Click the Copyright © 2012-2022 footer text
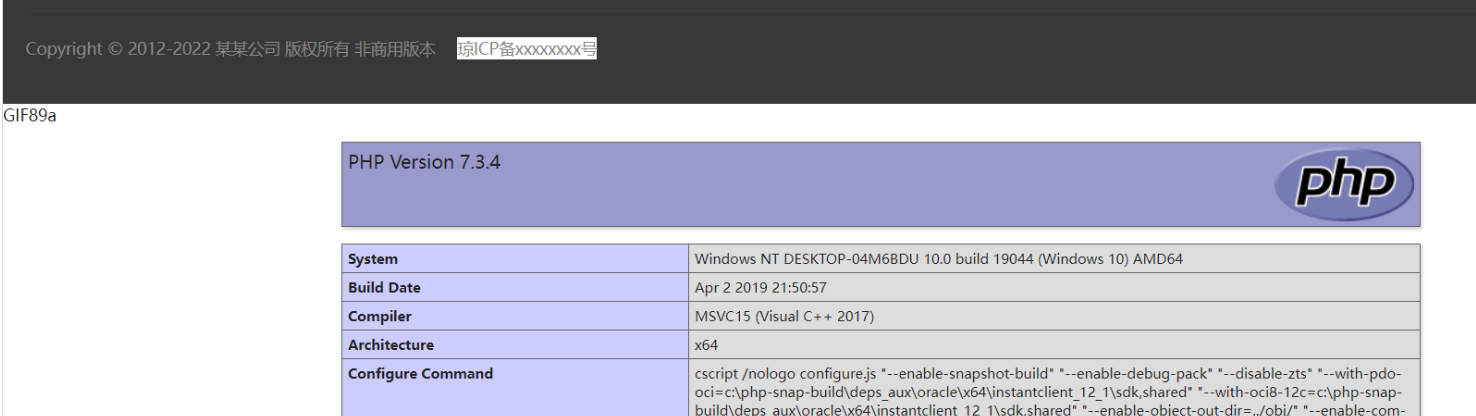 coord(118,49)
